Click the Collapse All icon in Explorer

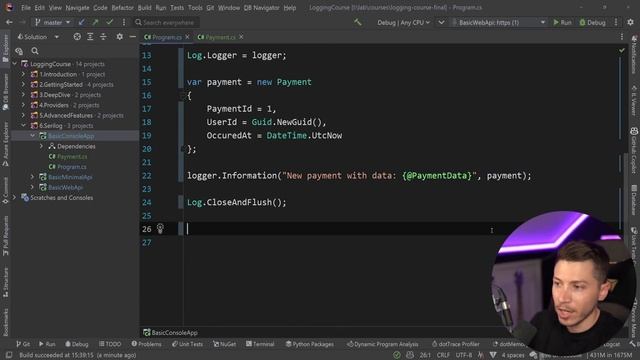tap(103, 37)
